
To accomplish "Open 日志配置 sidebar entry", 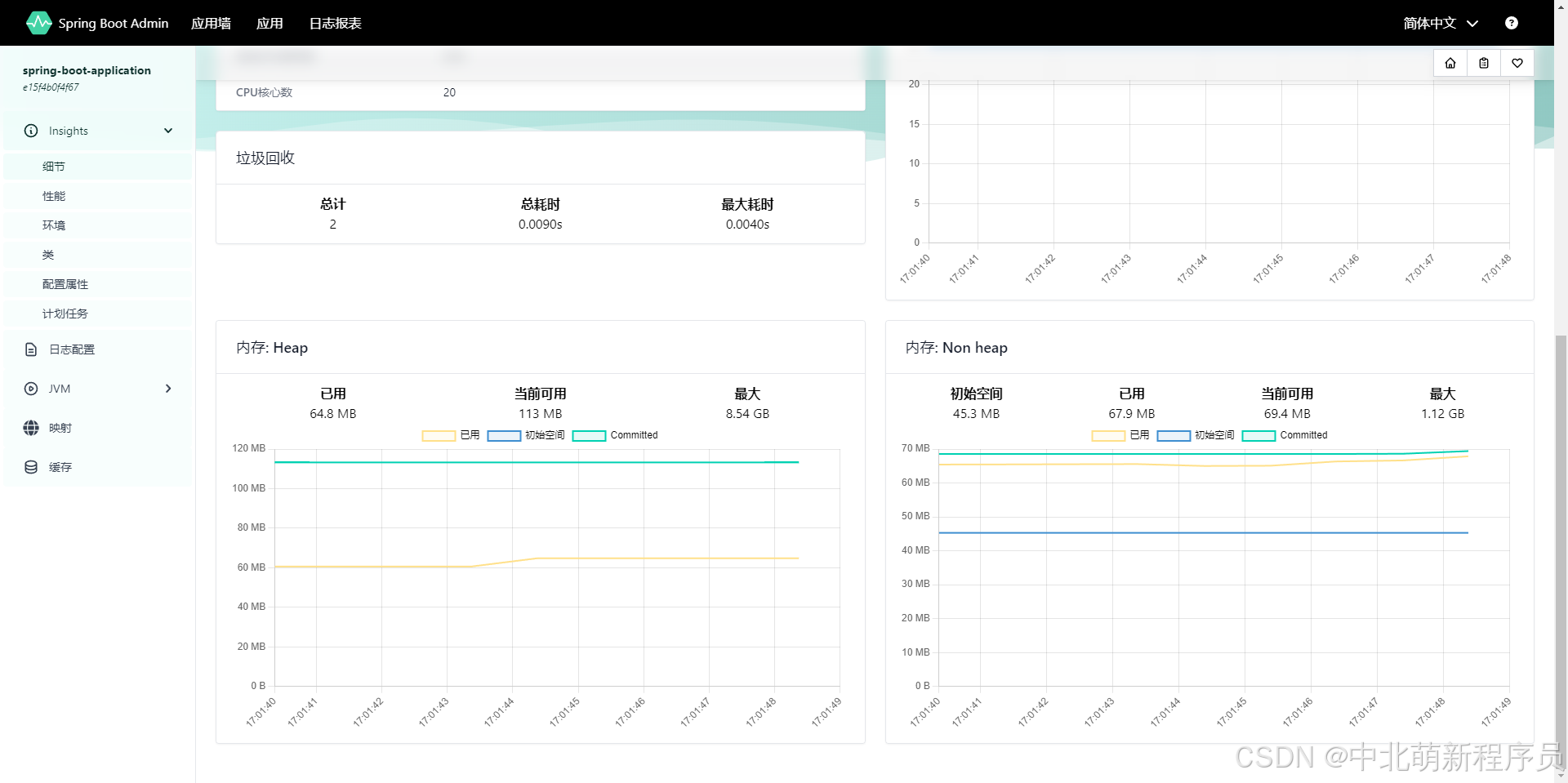I will click(x=98, y=349).
